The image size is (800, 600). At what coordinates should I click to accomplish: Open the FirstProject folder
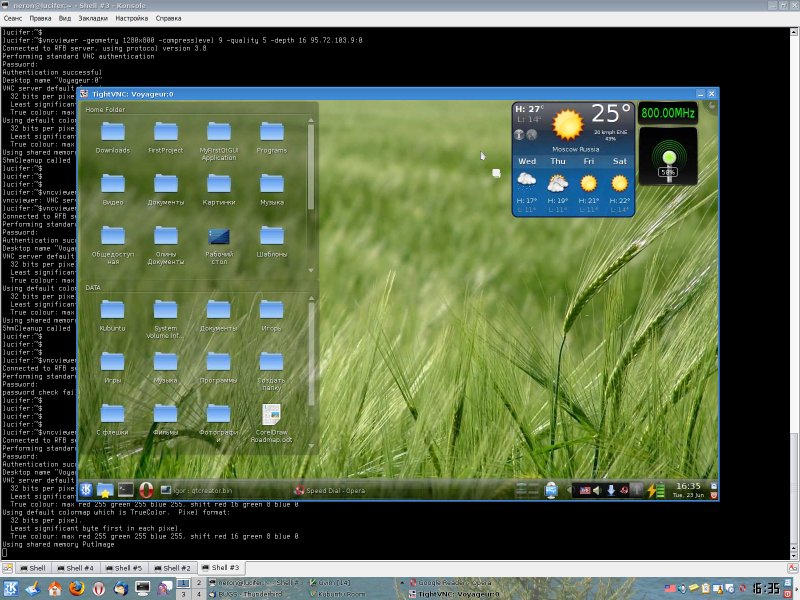[165, 132]
